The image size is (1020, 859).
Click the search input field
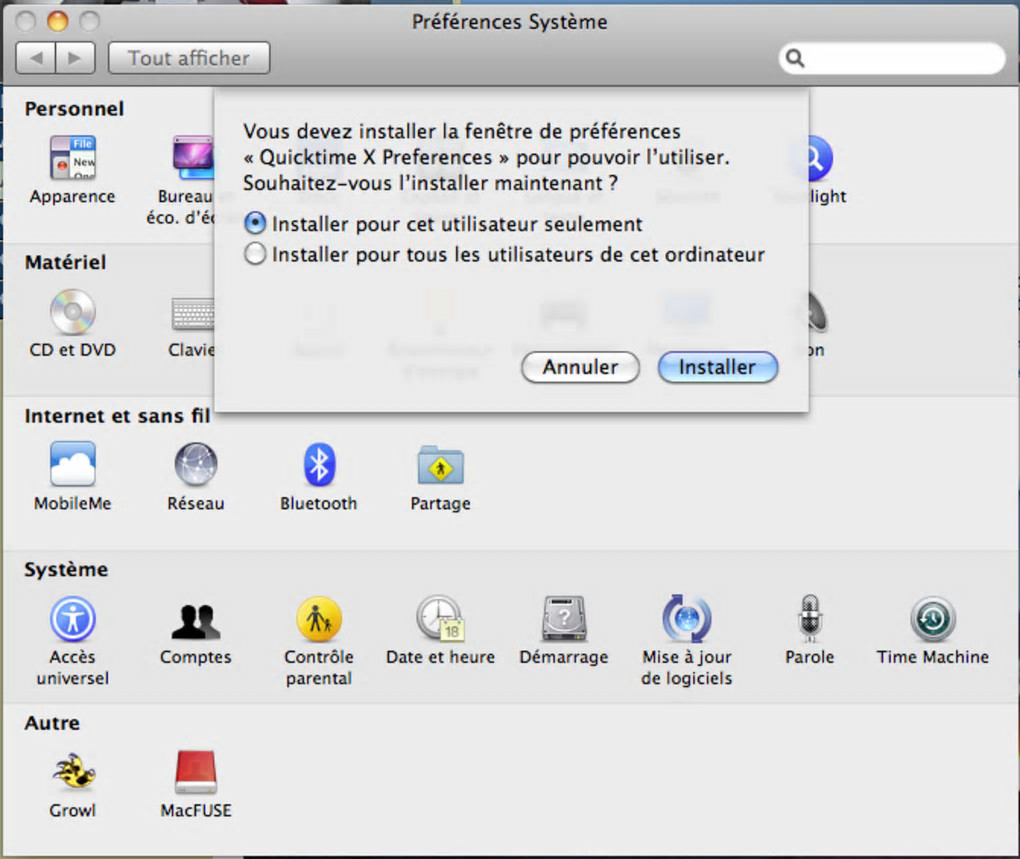892,59
